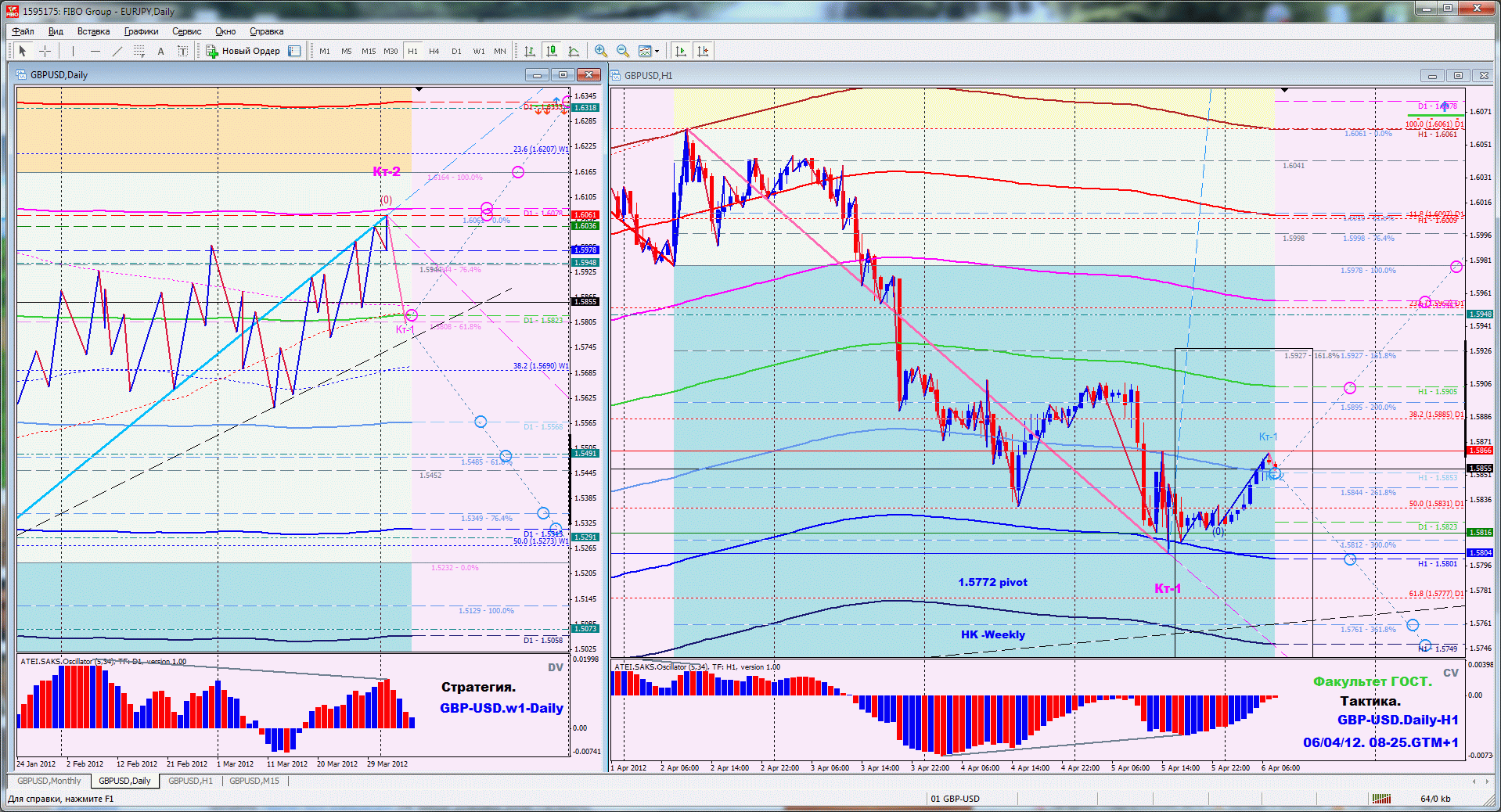Open the Графики menu
The height and width of the screenshot is (812, 1501).
coord(142,31)
